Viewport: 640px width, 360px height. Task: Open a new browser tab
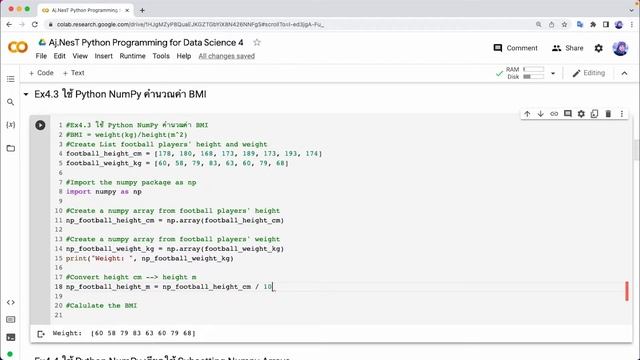tap(142, 10)
